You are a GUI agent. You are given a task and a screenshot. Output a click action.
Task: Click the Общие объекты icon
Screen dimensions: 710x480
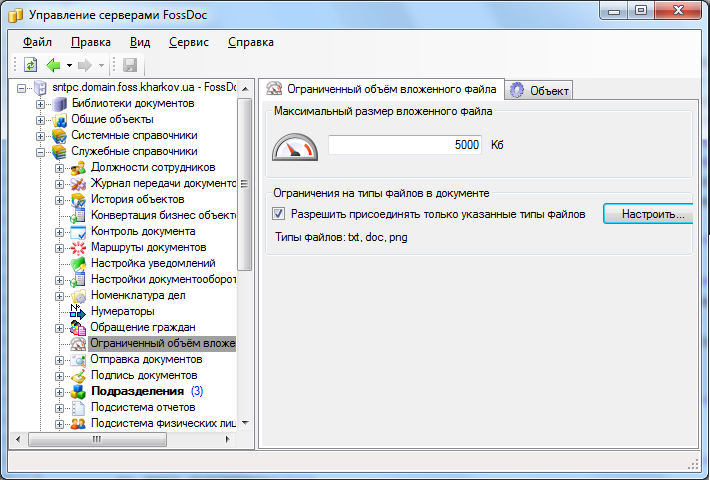tap(59, 120)
